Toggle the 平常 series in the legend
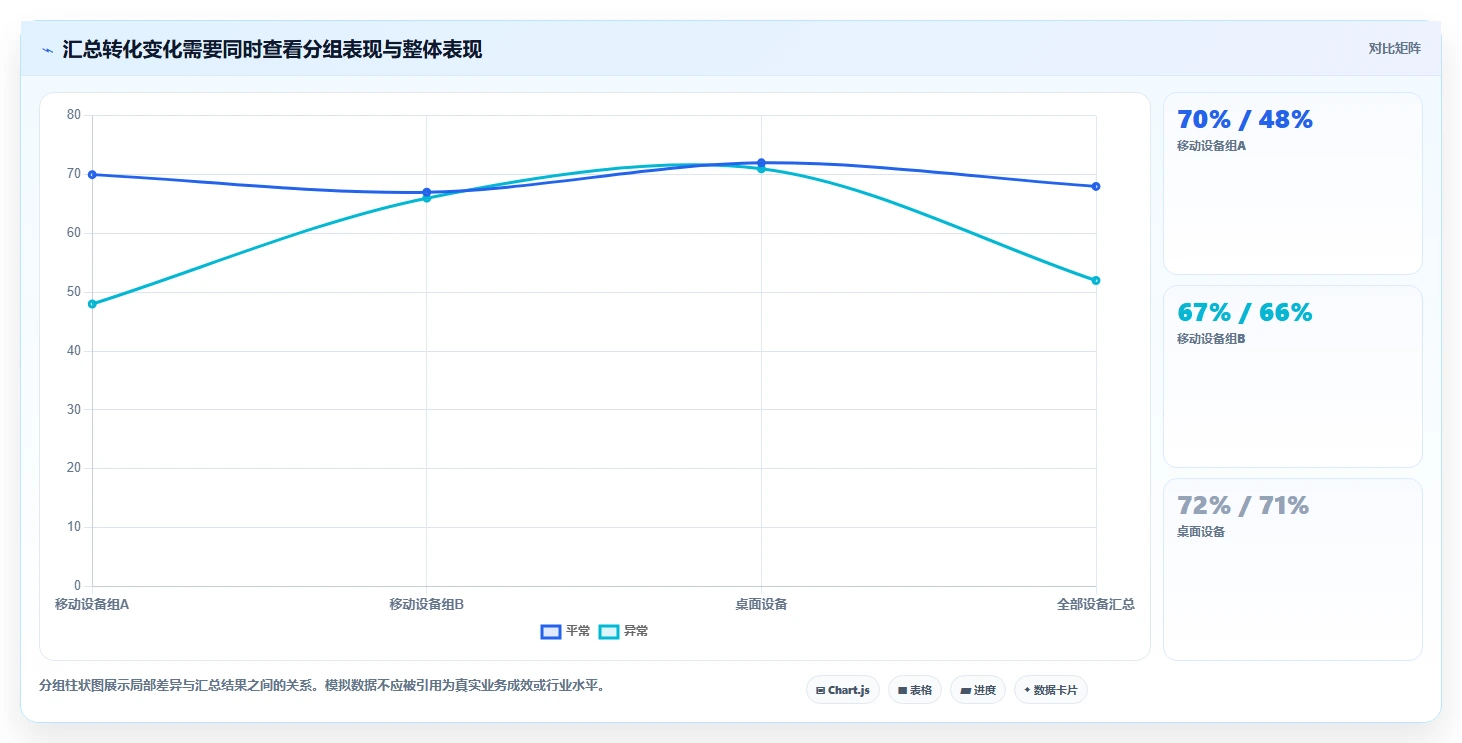 [x=565, y=631]
